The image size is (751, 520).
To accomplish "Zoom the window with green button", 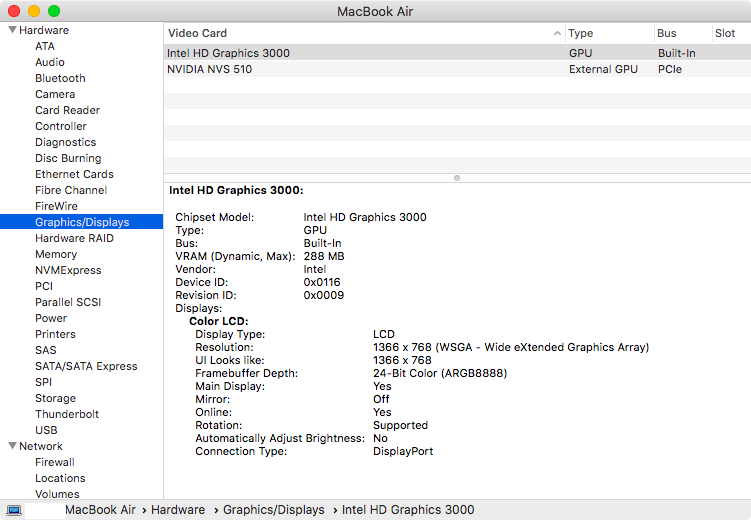I will coord(54,11).
